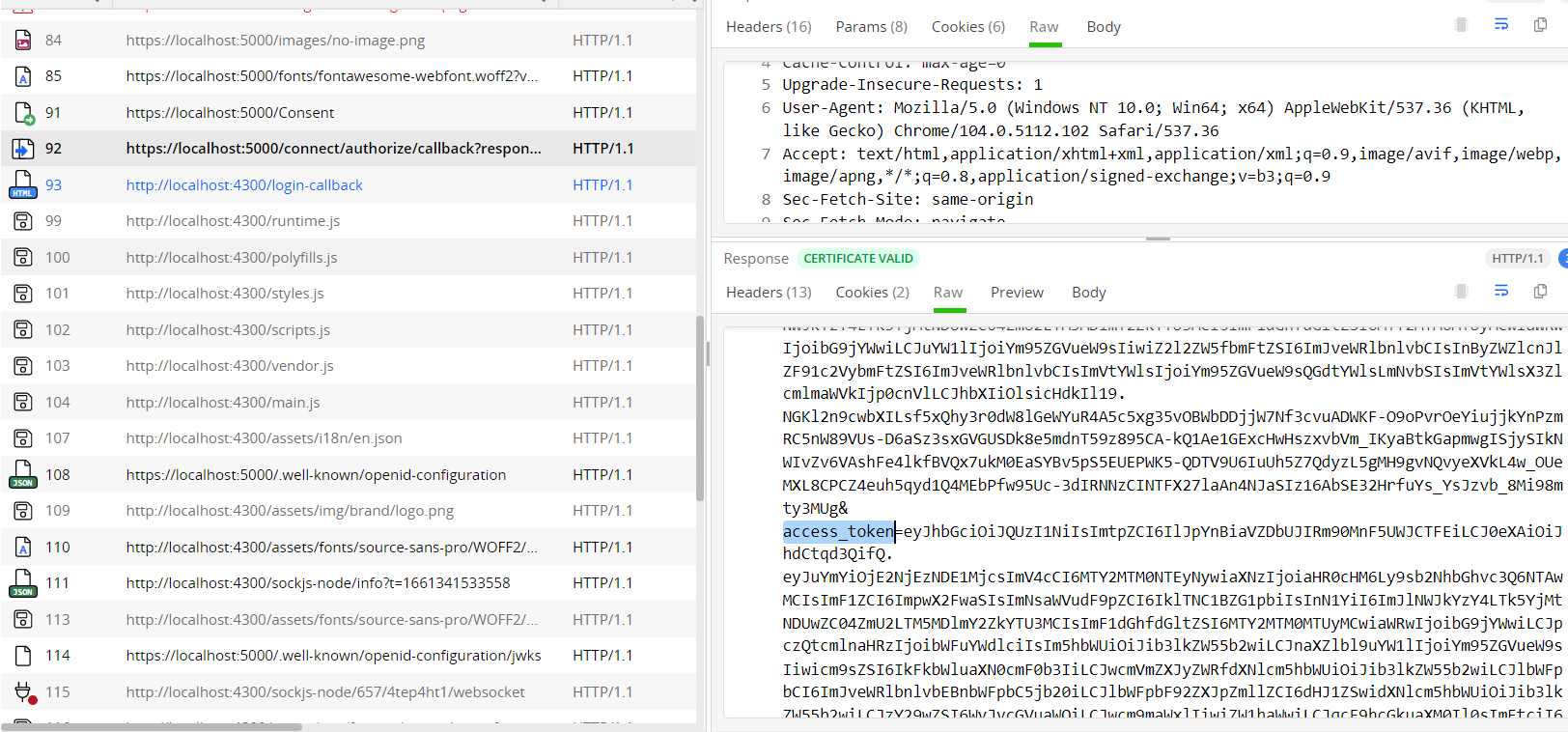This screenshot has height=732, width=1568.
Task: Select the response Raw tab
Action: (948, 293)
